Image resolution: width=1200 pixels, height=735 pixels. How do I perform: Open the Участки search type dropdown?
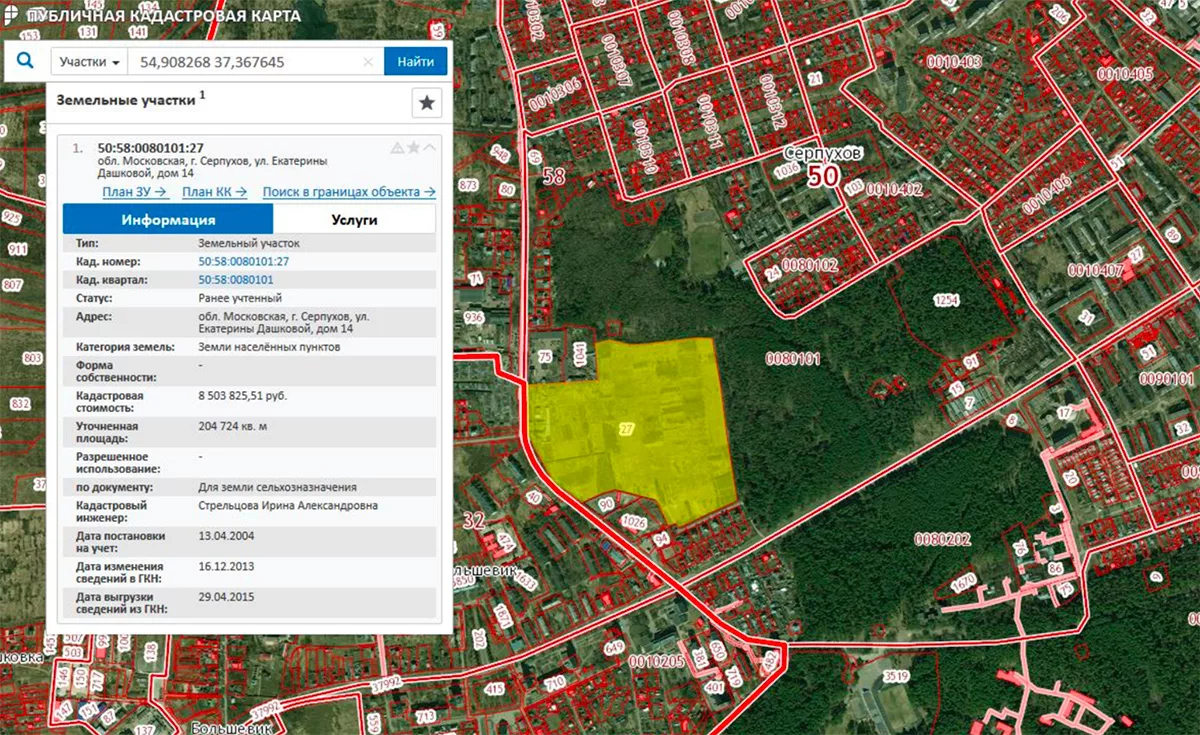90,62
